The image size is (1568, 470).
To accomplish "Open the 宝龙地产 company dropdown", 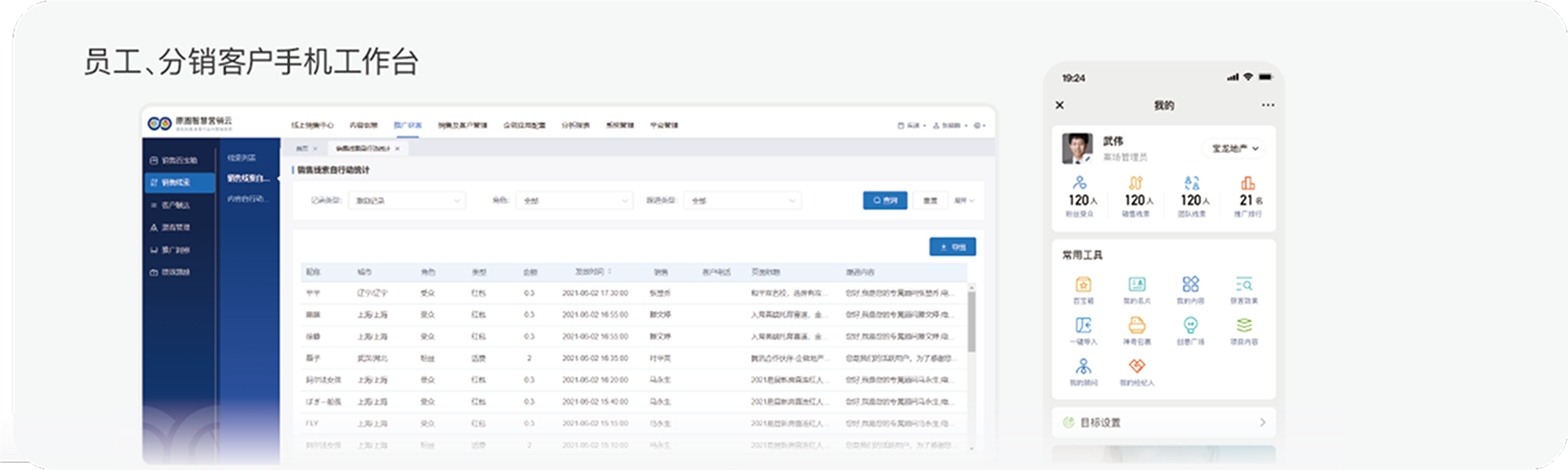I will [1235, 148].
